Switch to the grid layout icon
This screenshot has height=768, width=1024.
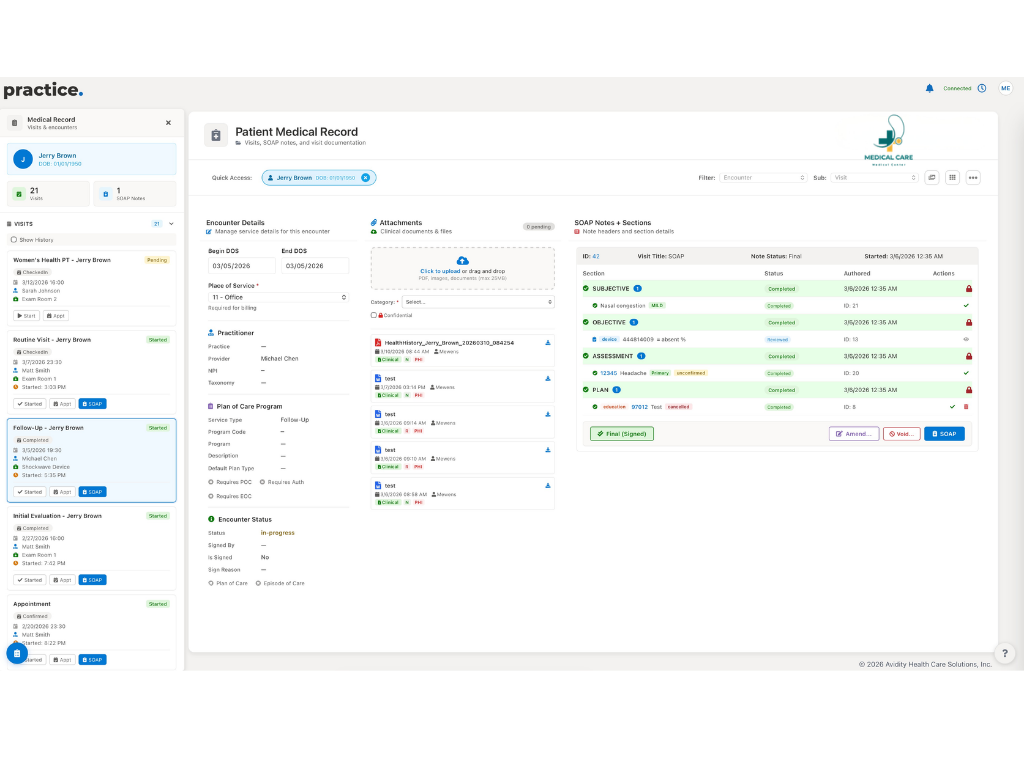[x=952, y=178]
